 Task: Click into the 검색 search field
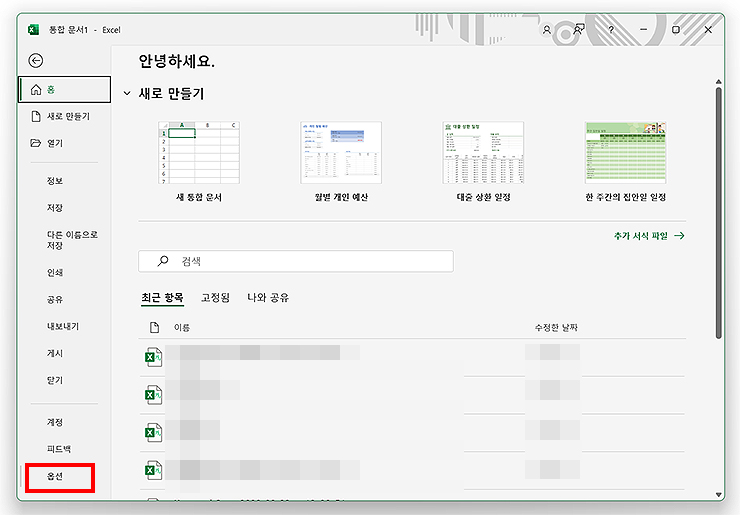[296, 261]
